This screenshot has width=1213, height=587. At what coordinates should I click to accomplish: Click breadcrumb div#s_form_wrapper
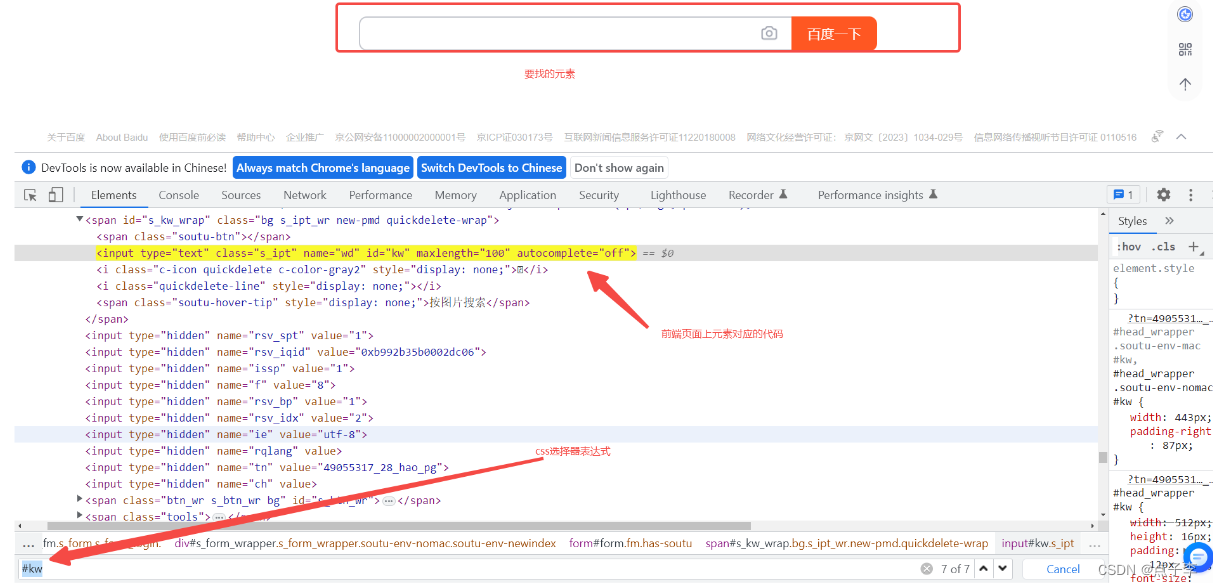pyautogui.click(x=365, y=543)
